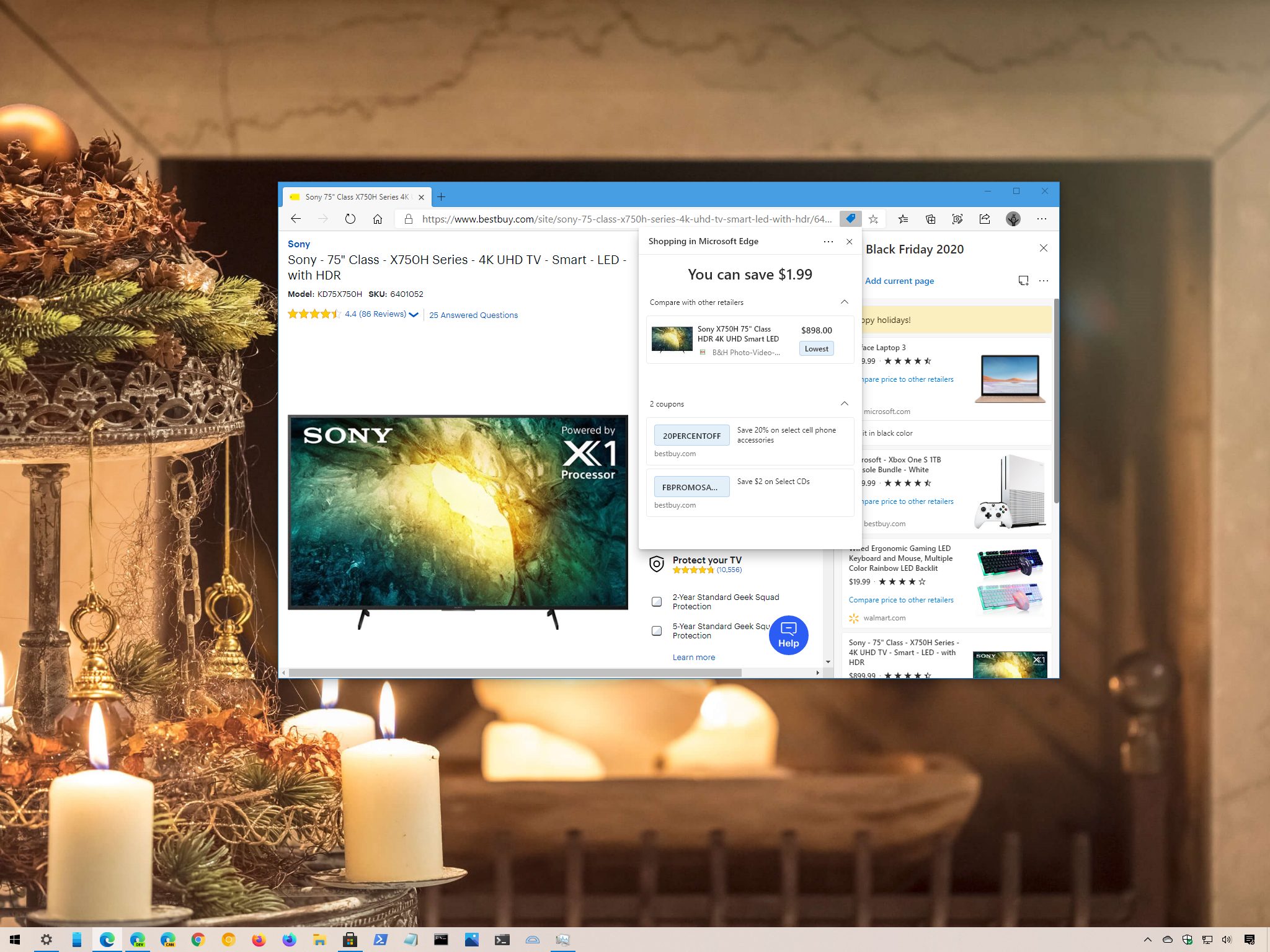Viewport: 1270px width, 952px height.
Task: Expand the 4.4 reviews dropdown
Action: [414, 315]
